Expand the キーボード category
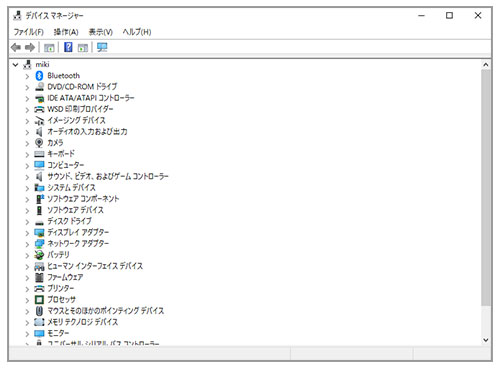This screenshot has width=500, height=370. tap(27, 155)
